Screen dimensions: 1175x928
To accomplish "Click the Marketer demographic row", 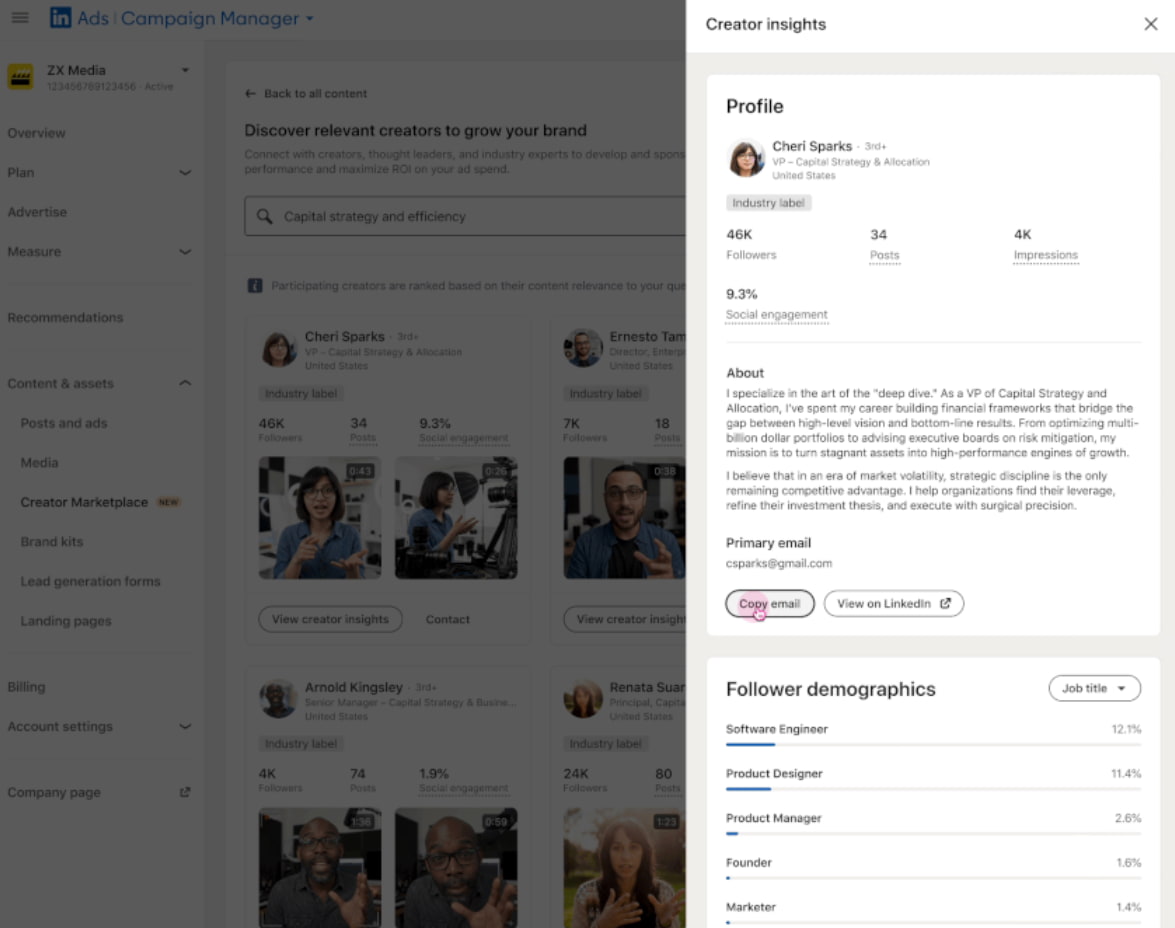I will pos(933,912).
